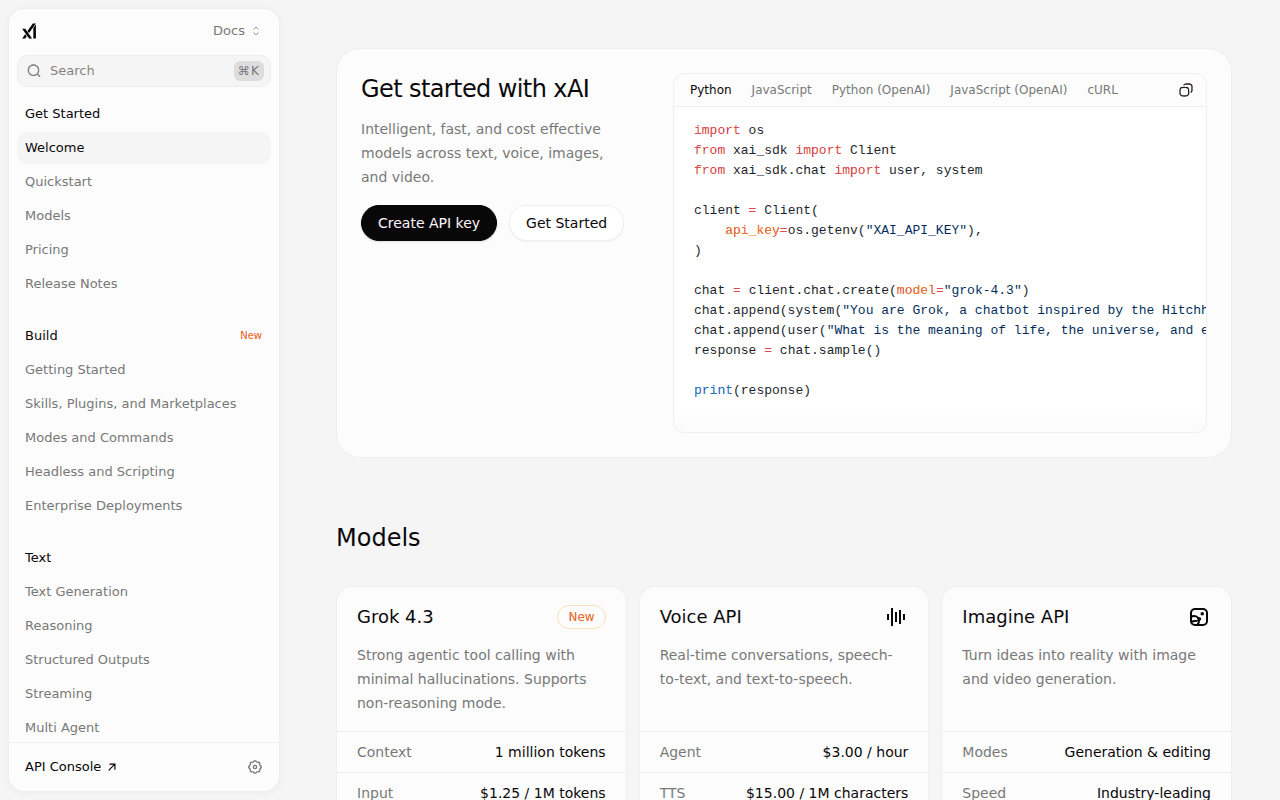The width and height of the screenshot is (1280, 800).
Task: Open the Voice API card title
Action: tap(701, 617)
